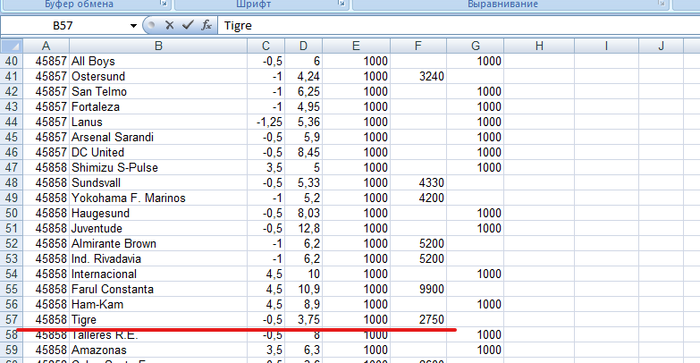
Task: Select row 57 header
Action: pos(12,320)
